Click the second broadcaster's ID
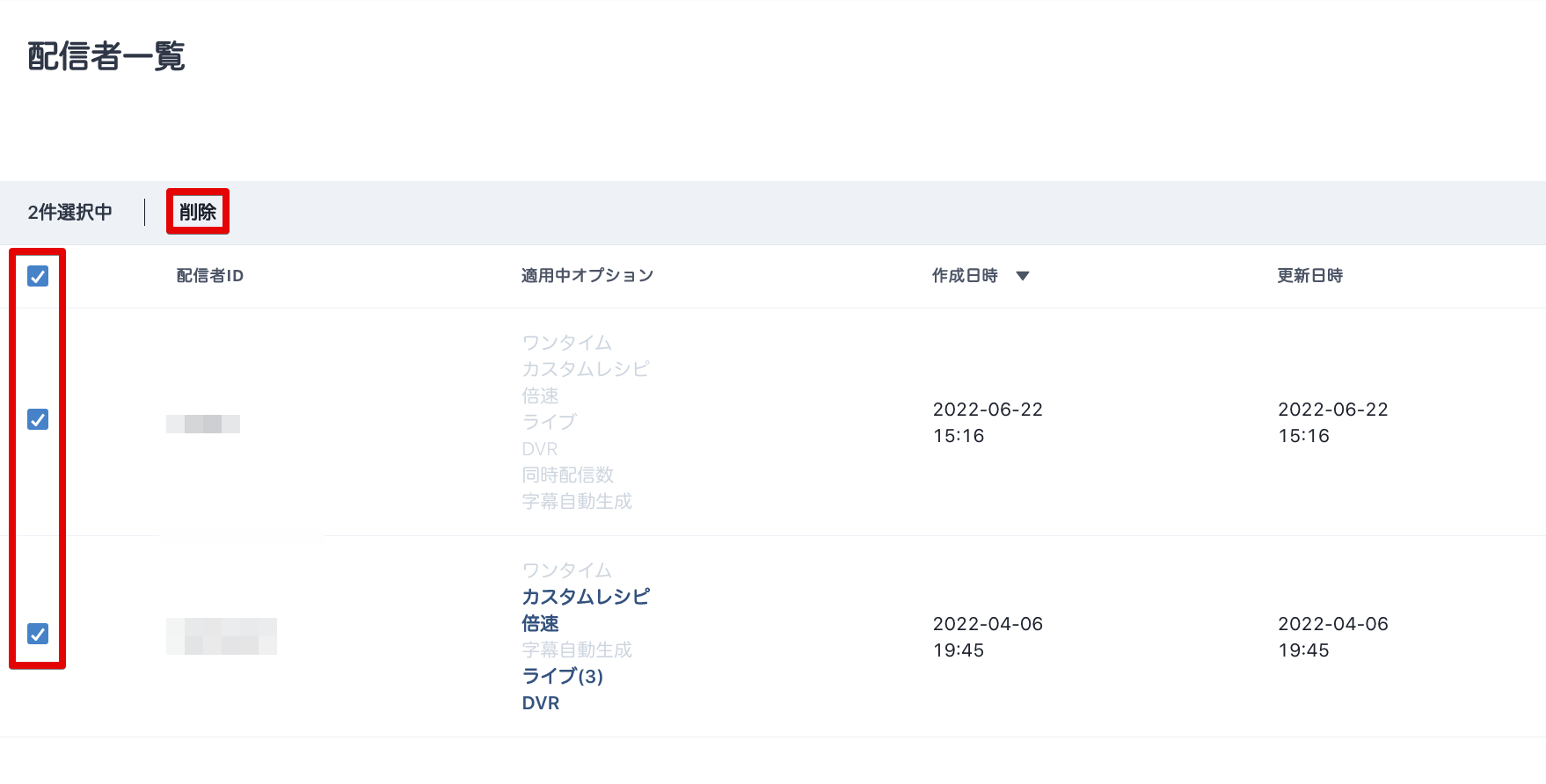 pos(220,635)
